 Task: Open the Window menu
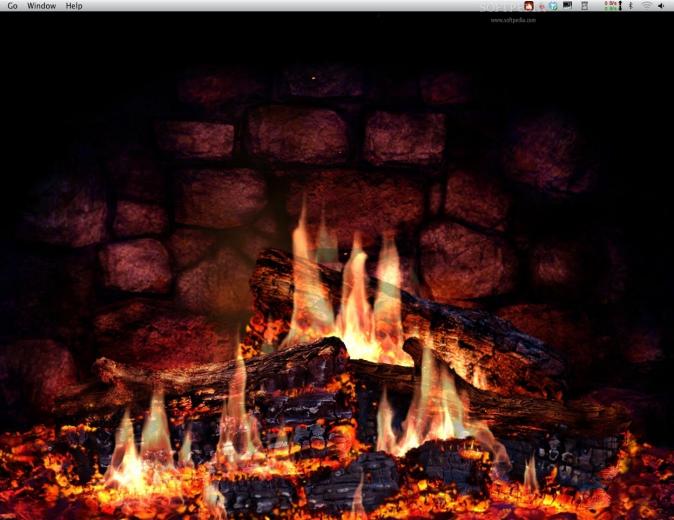click(41, 6)
